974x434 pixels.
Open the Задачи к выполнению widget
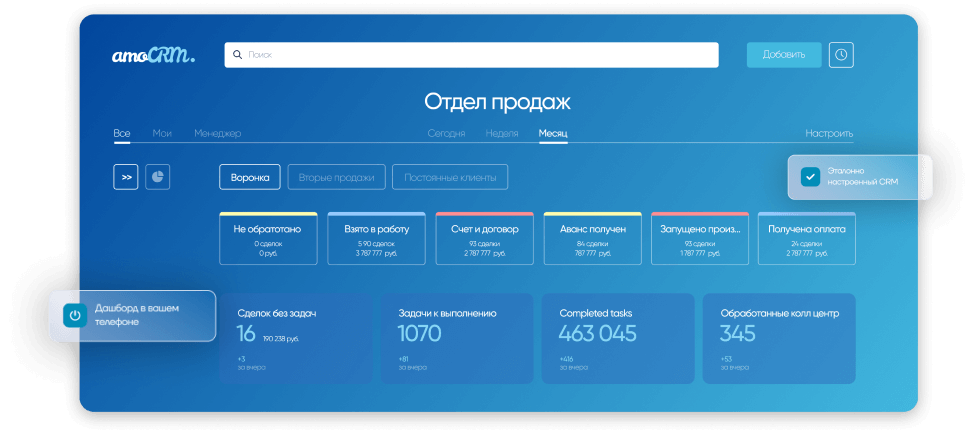(457, 338)
